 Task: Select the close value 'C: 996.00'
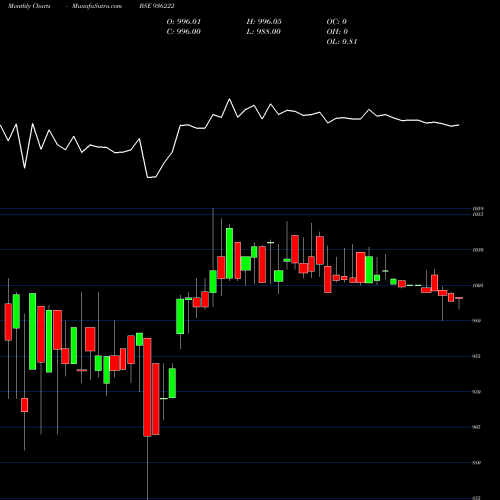184,32
